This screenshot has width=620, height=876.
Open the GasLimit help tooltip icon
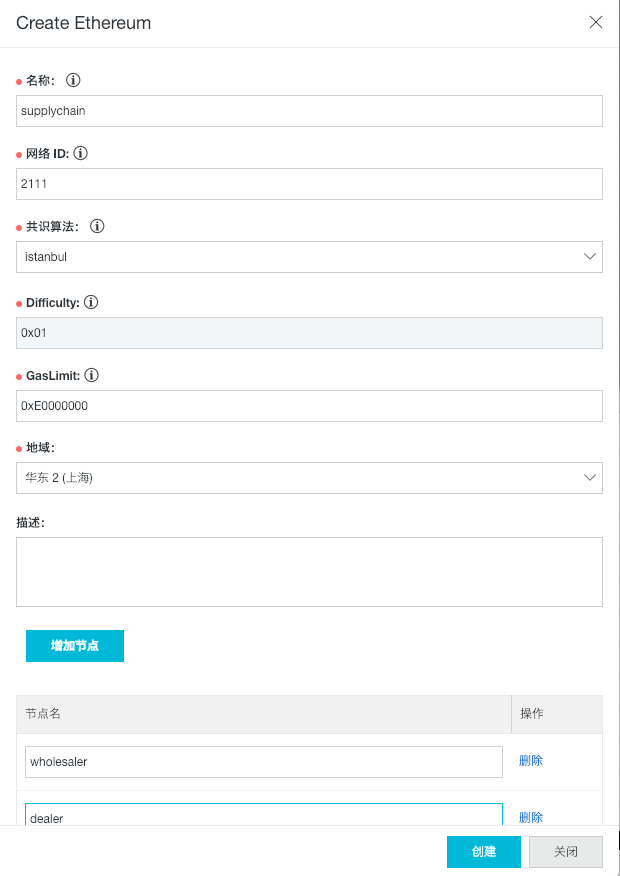pos(91,375)
